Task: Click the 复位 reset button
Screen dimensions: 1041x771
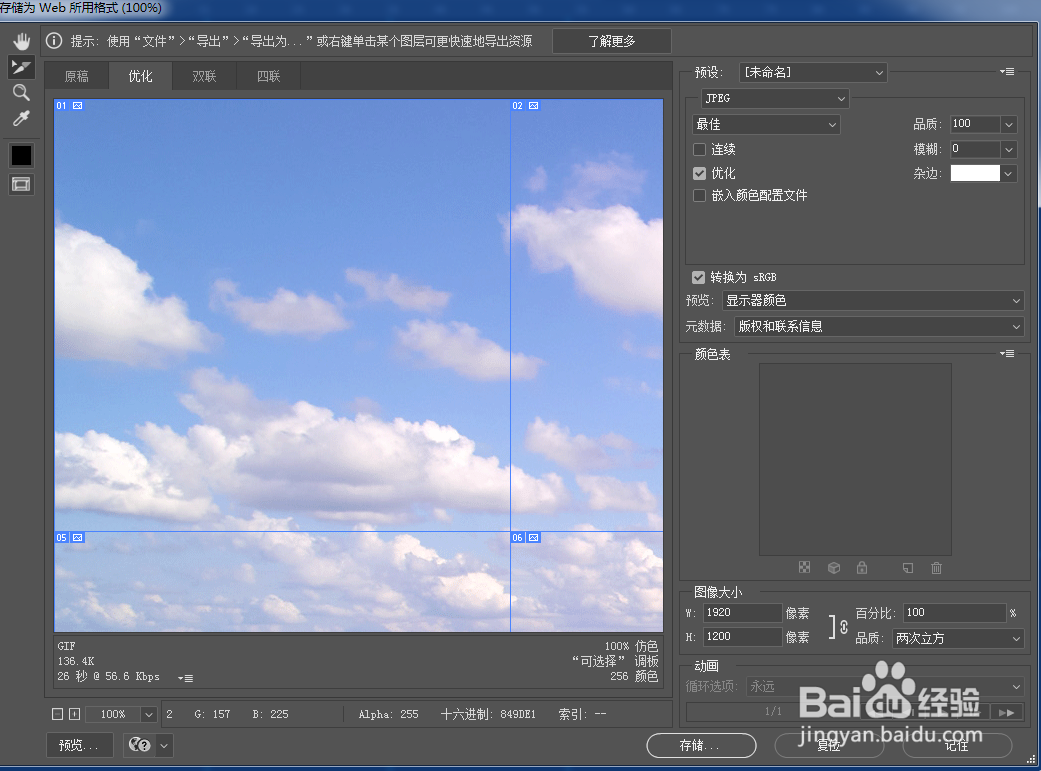Action: (x=829, y=745)
